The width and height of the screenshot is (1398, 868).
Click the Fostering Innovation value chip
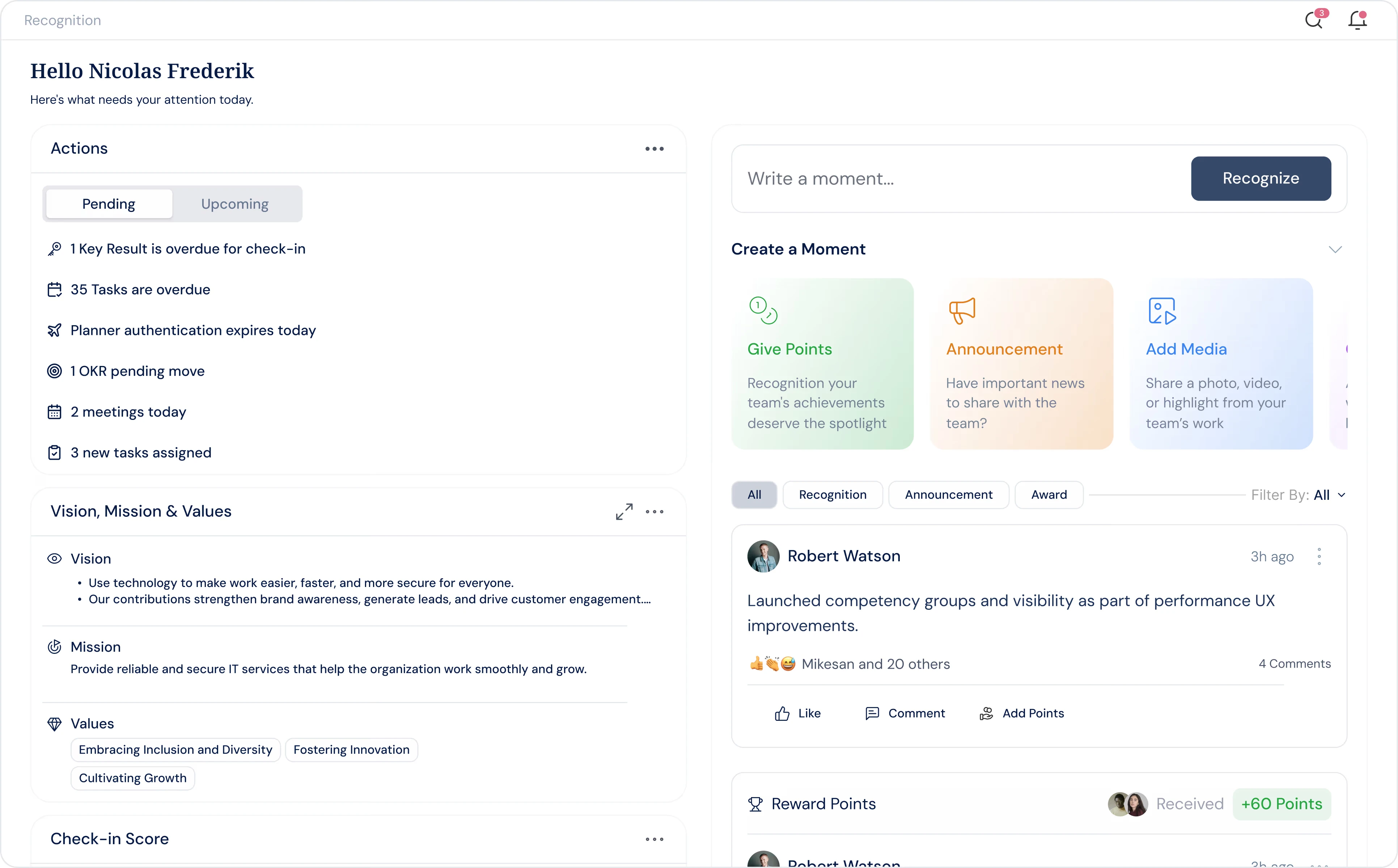coord(351,750)
